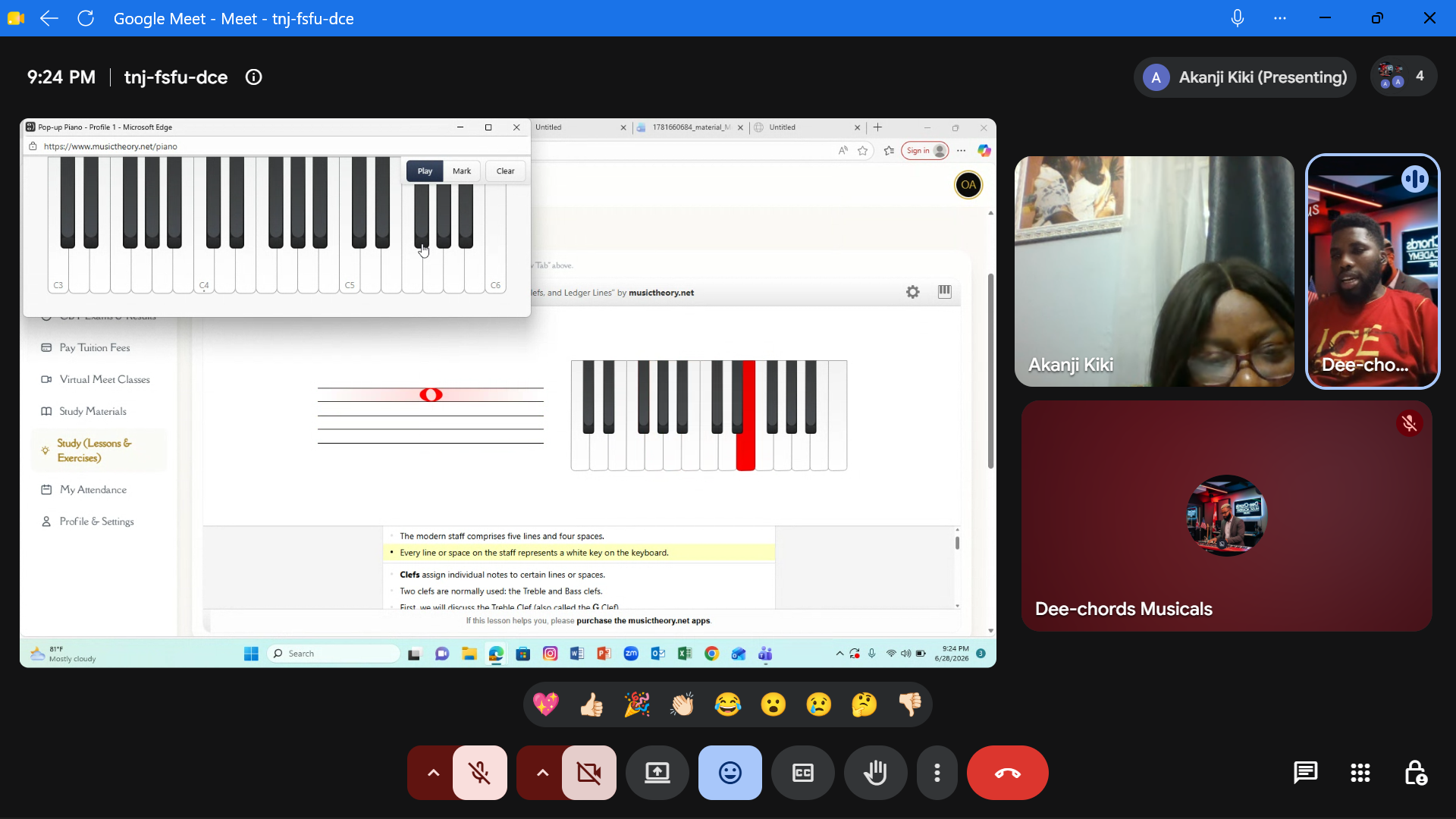1456x819 pixels.
Task: Toggle the emoji reactions bar
Action: click(x=730, y=773)
